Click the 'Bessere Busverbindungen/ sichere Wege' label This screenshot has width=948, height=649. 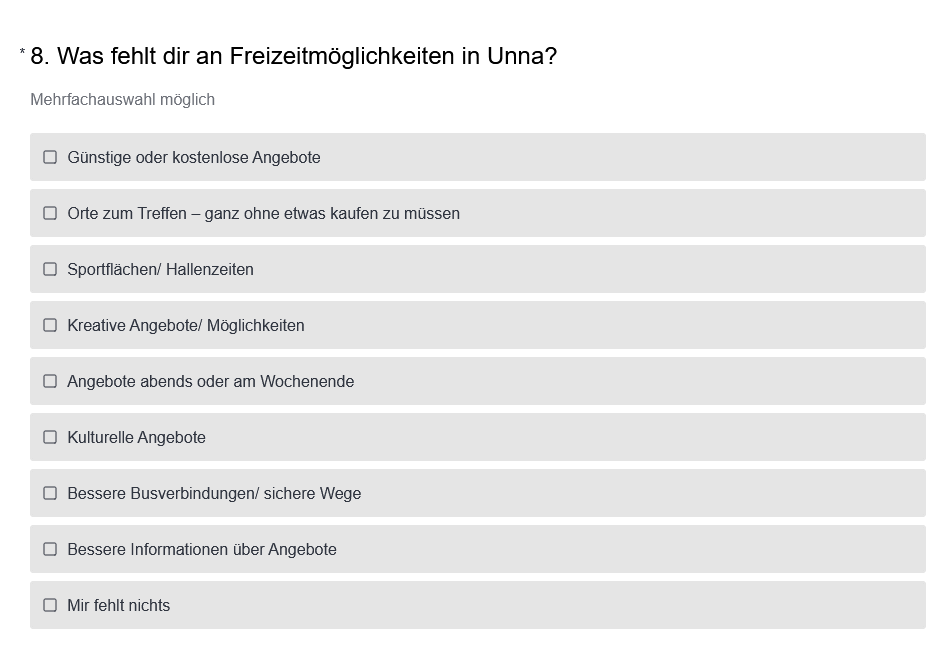pyautogui.click(x=214, y=494)
